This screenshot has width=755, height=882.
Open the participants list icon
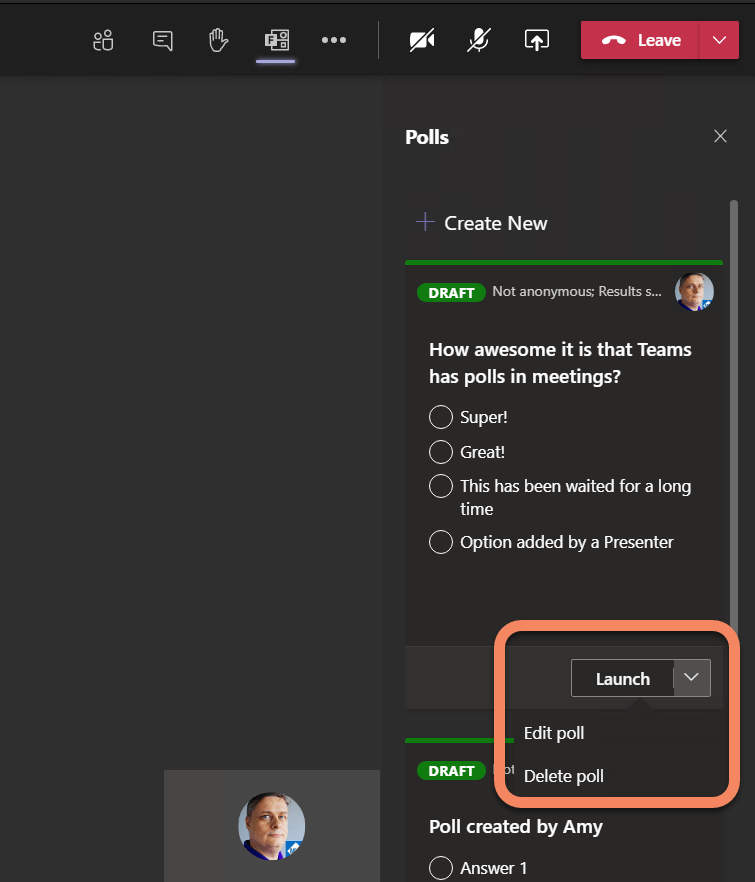click(103, 40)
